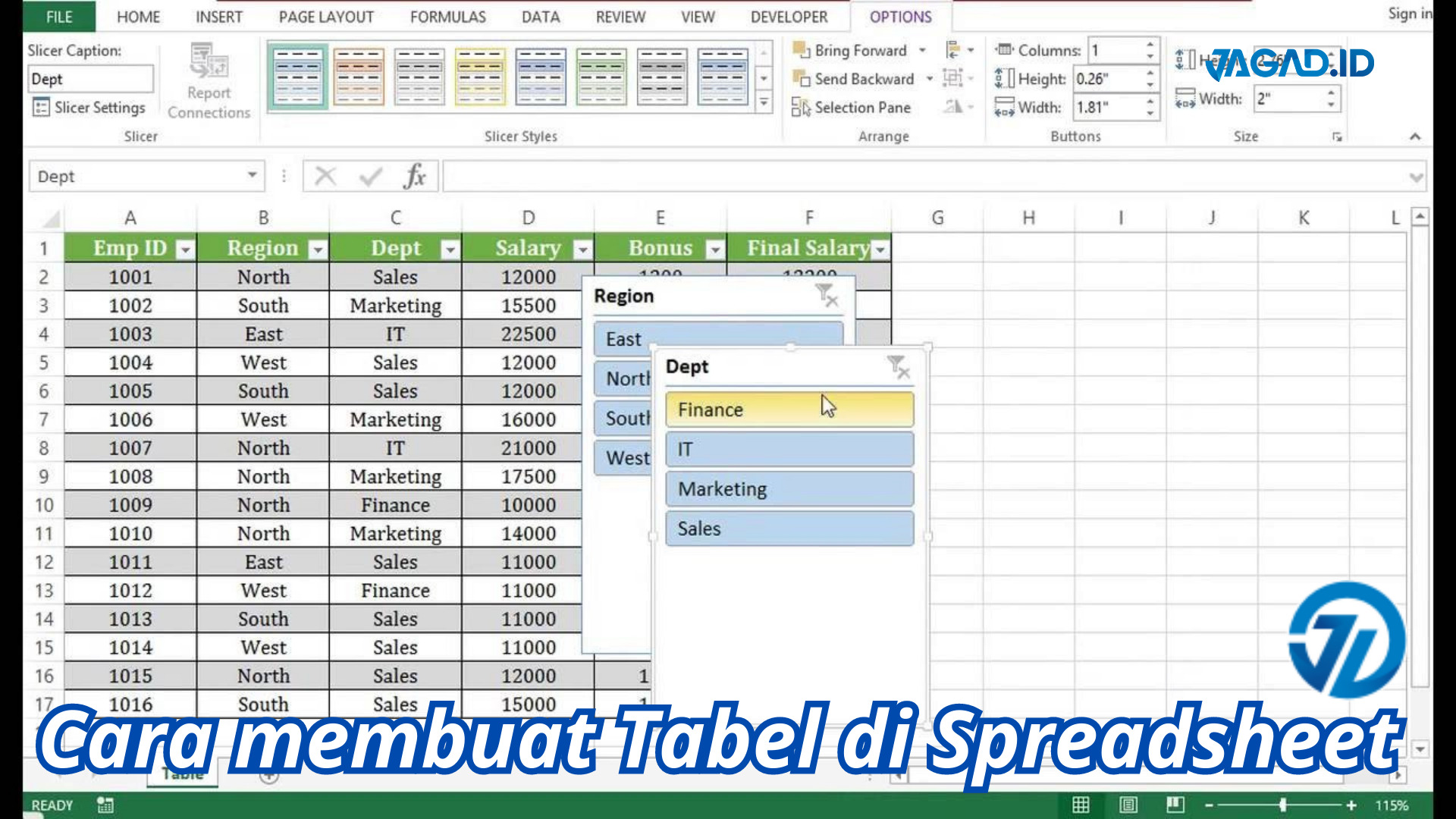
Task: Click the Slicer Caption input field
Action: click(x=90, y=79)
